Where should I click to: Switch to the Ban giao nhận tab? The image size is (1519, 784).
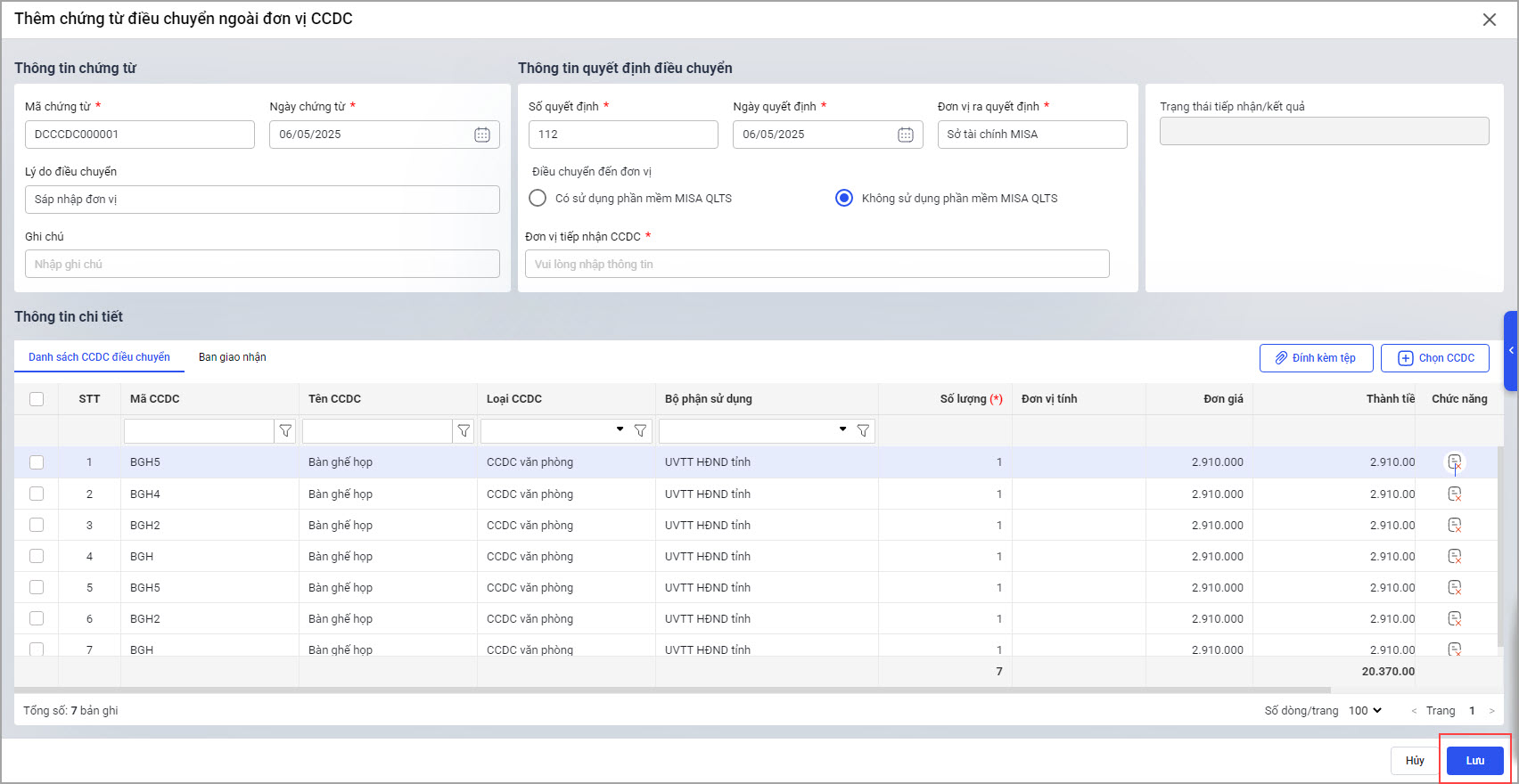pos(232,357)
